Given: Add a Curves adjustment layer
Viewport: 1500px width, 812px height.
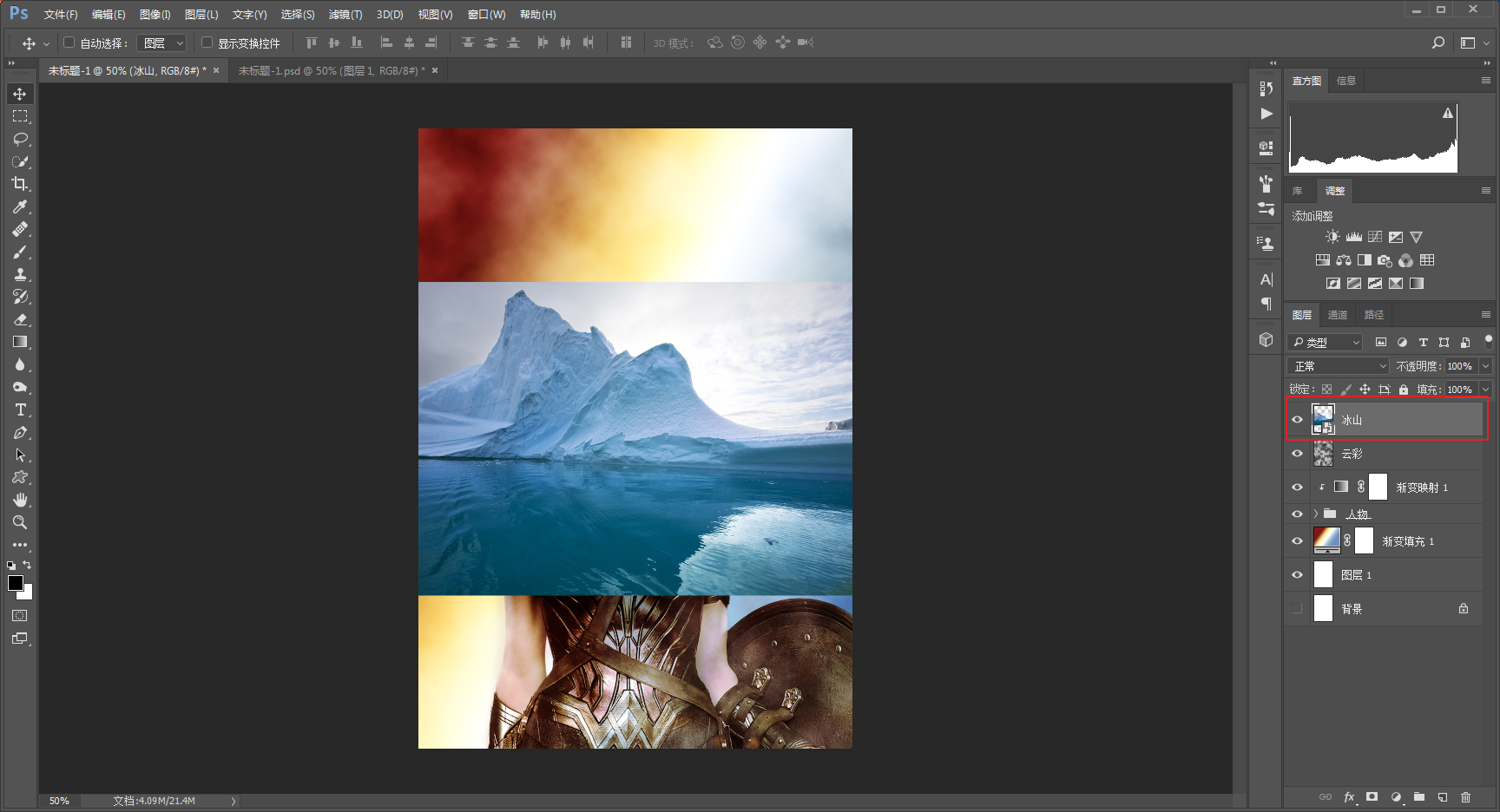Looking at the screenshot, I should coord(1375,237).
